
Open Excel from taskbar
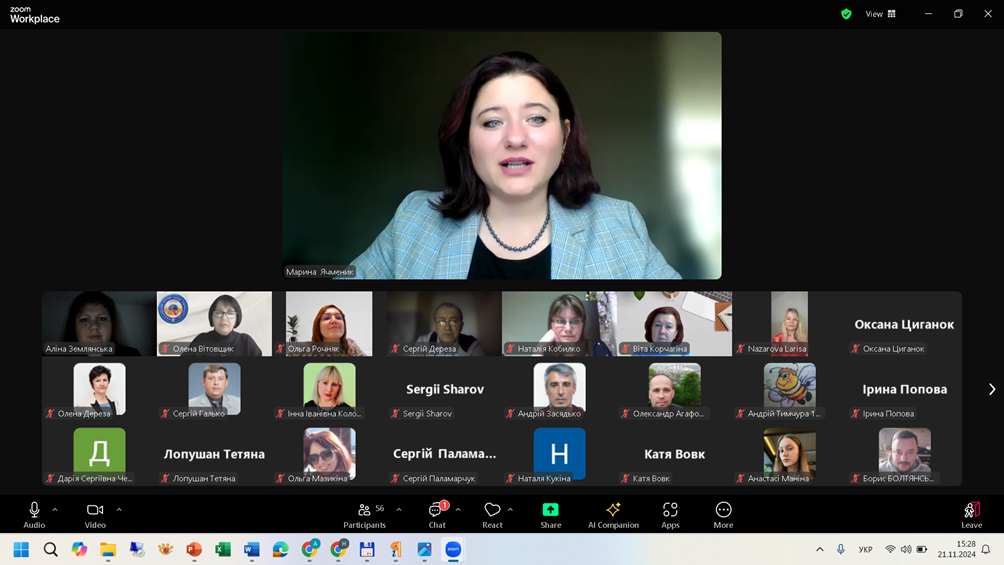pos(223,550)
